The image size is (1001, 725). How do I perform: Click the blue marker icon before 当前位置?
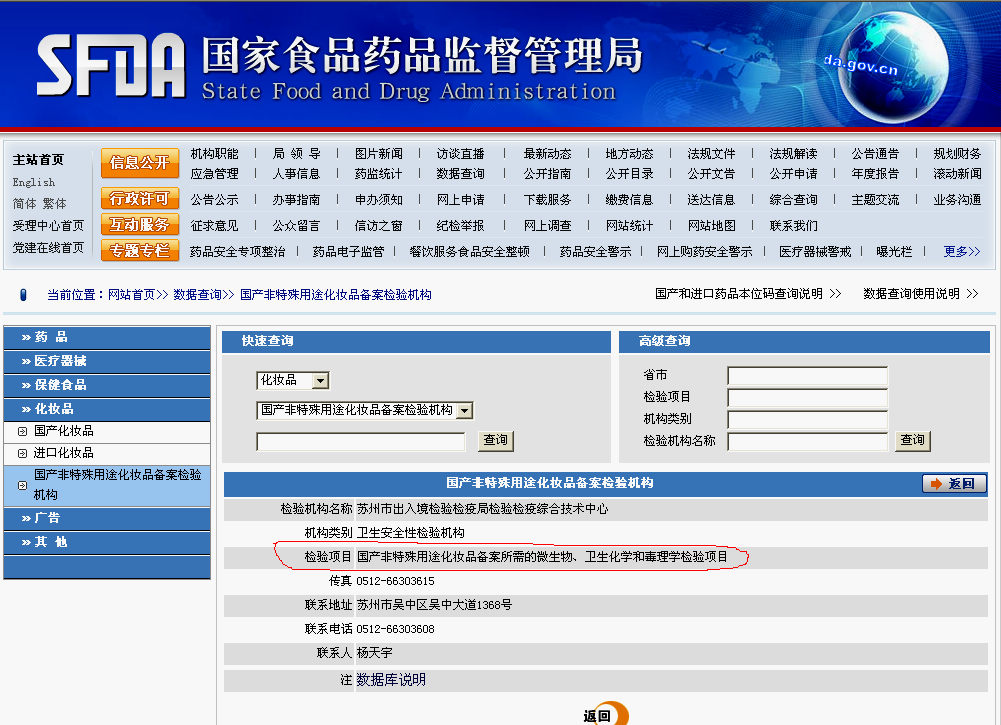tap(24, 295)
